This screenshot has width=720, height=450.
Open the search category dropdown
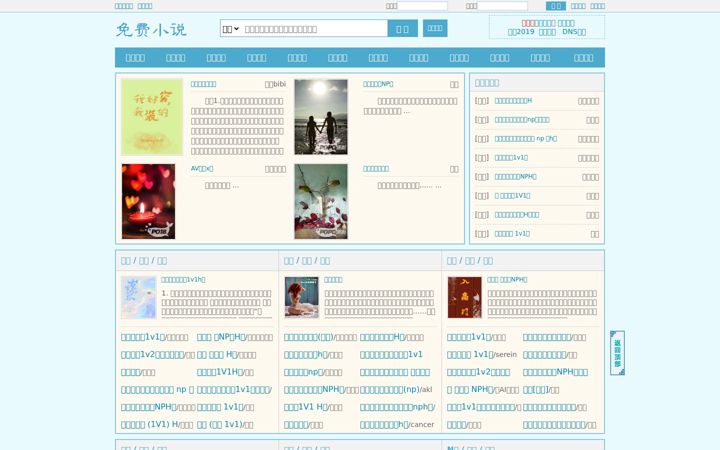(x=231, y=29)
